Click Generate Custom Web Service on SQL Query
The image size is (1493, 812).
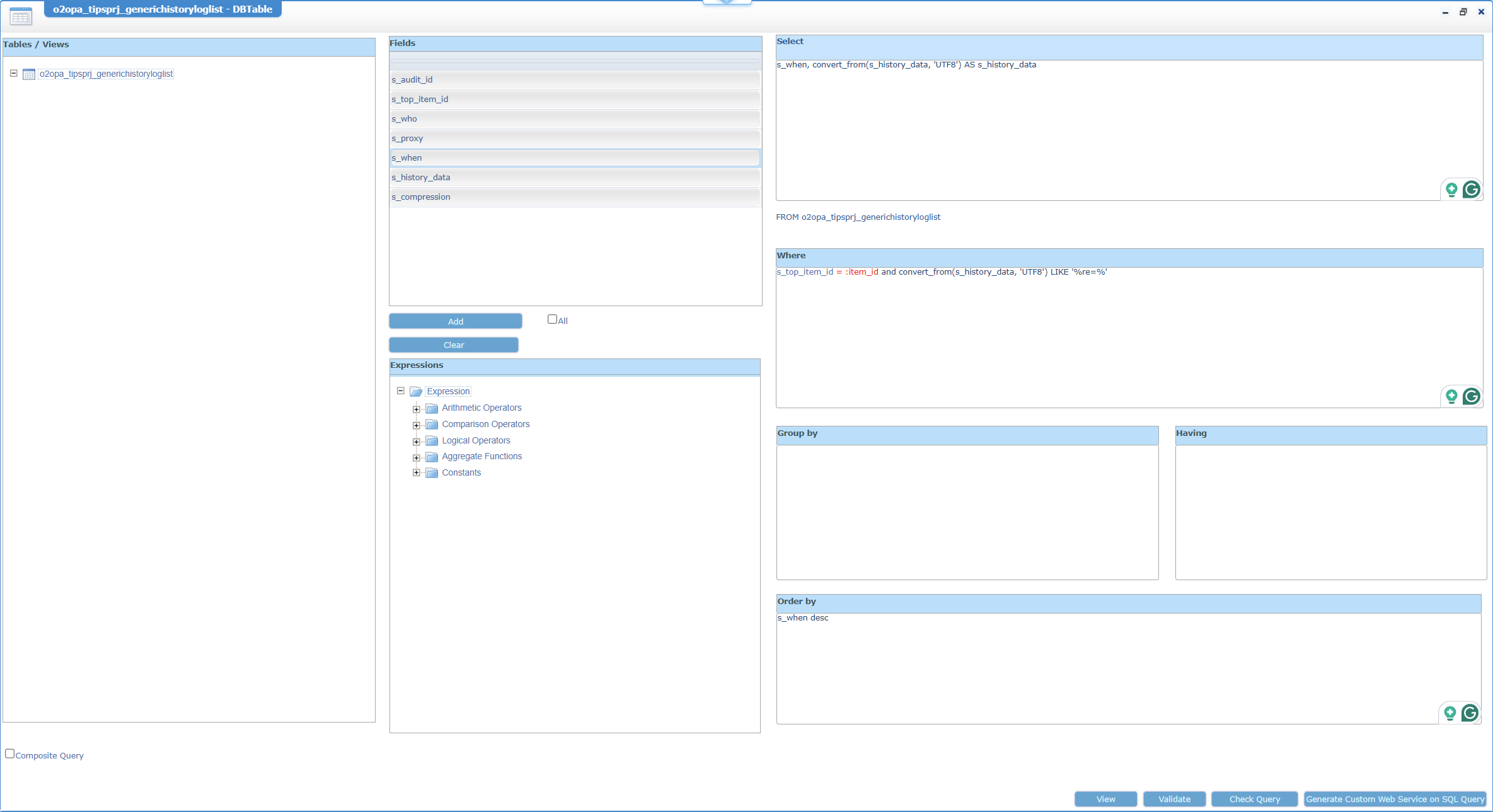click(x=1395, y=799)
